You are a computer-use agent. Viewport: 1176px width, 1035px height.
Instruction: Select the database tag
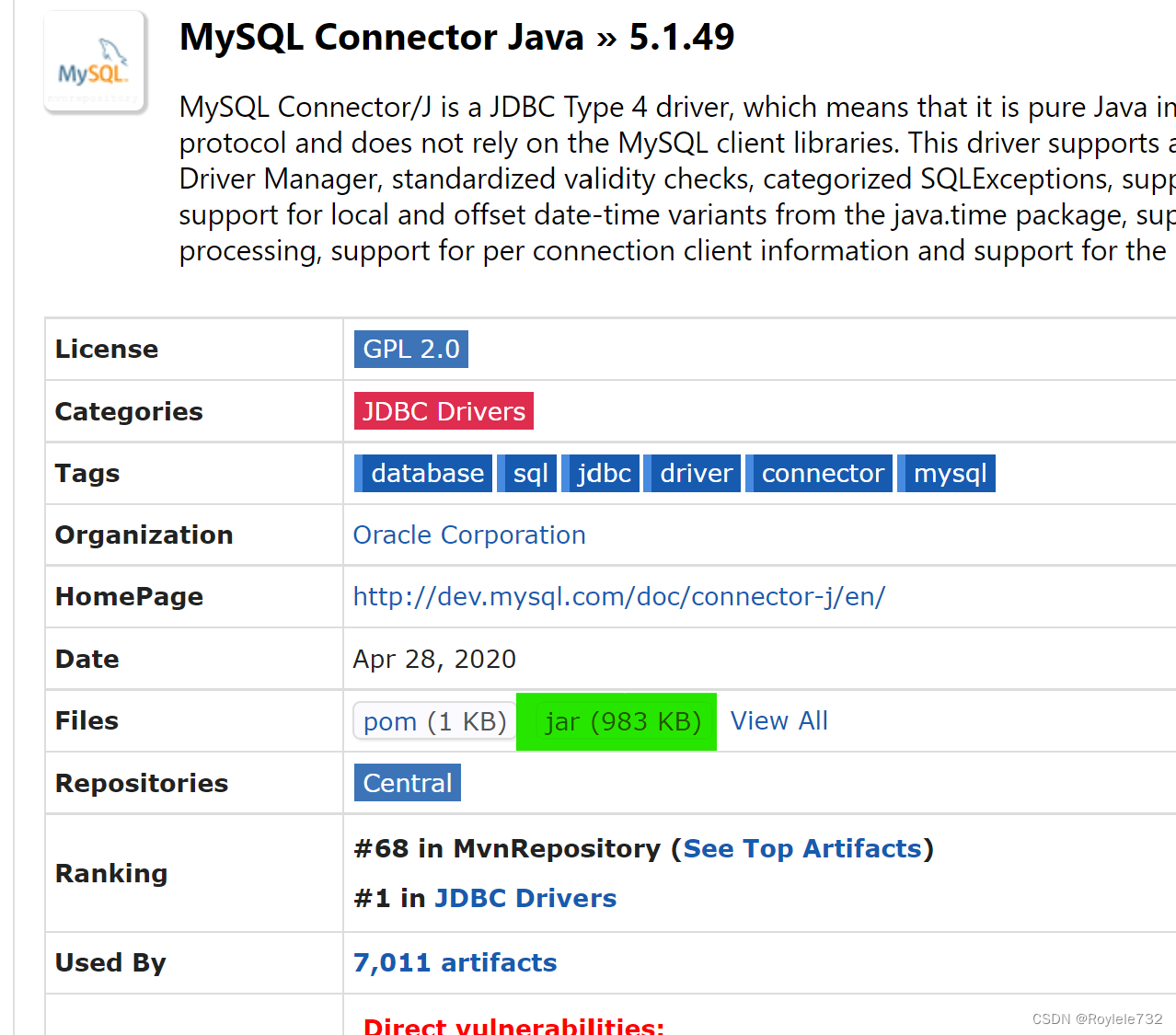(x=426, y=474)
